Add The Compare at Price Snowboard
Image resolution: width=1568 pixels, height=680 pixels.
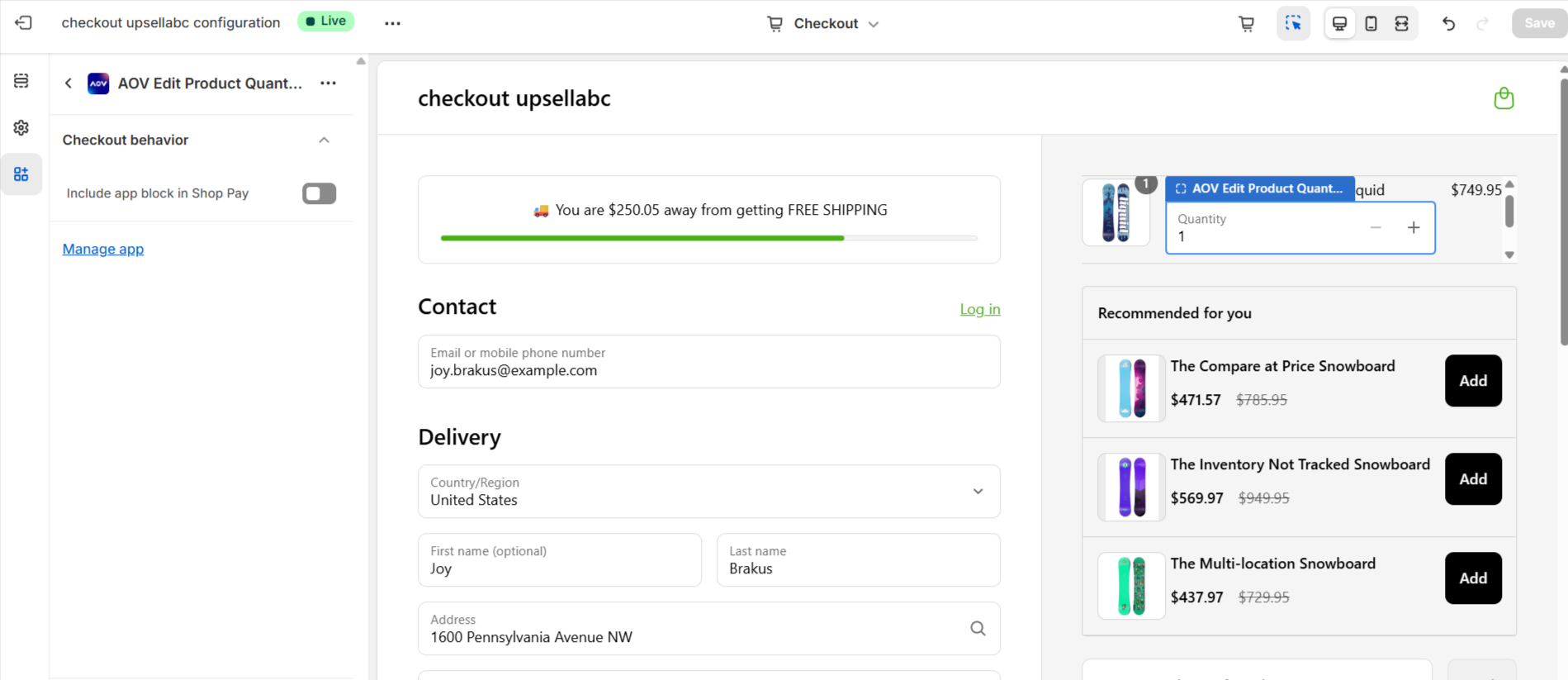click(1472, 381)
